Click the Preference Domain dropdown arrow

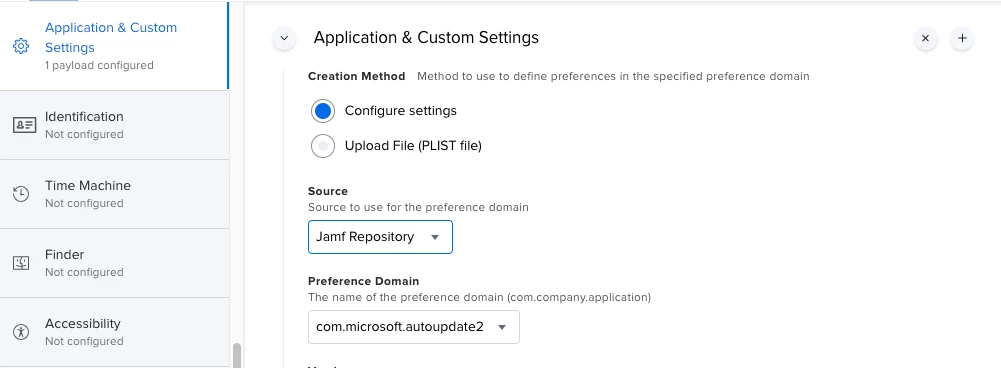(502, 327)
